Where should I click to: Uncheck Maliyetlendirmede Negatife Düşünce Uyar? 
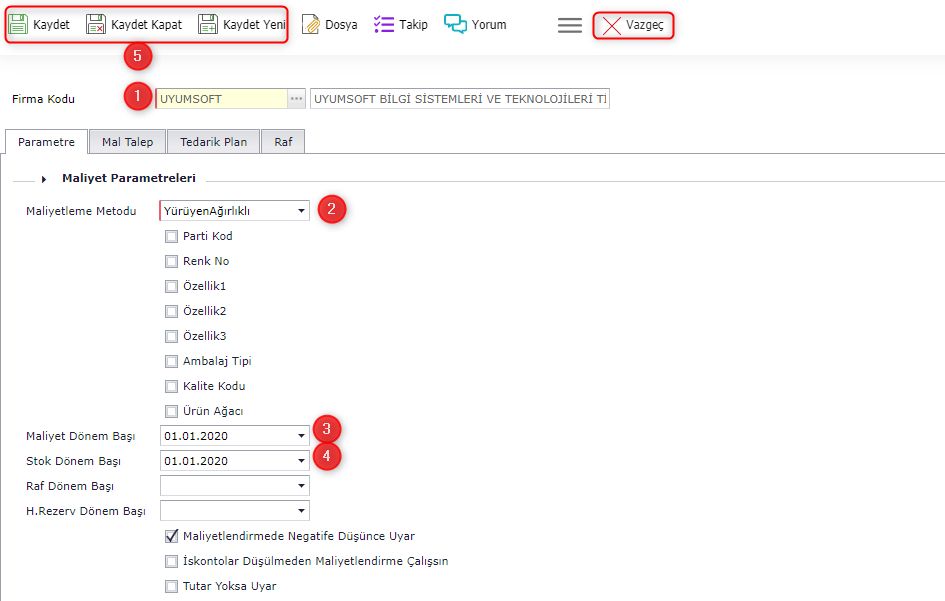[x=171, y=536]
